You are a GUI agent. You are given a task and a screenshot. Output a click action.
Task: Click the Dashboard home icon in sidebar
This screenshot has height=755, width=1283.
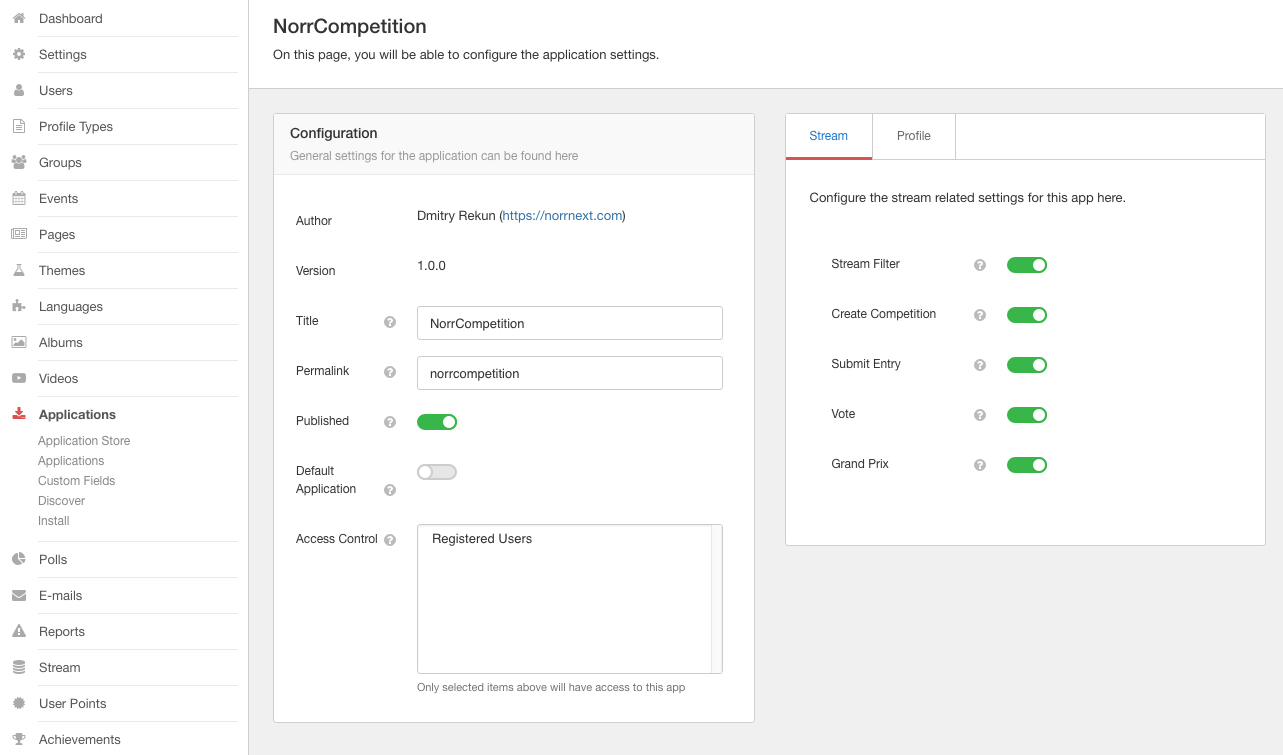(x=18, y=19)
